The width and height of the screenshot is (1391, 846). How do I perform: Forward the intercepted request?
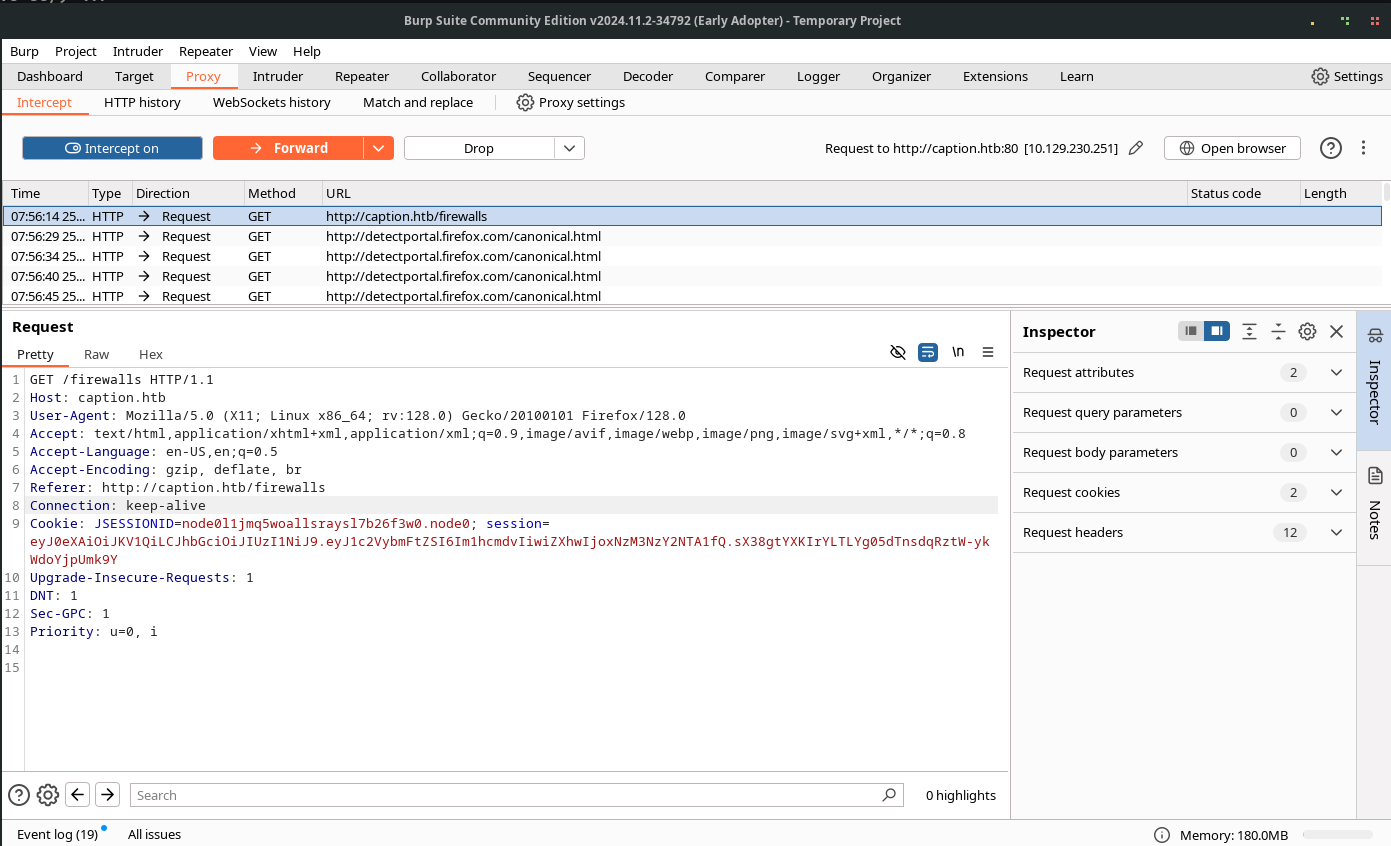point(288,148)
